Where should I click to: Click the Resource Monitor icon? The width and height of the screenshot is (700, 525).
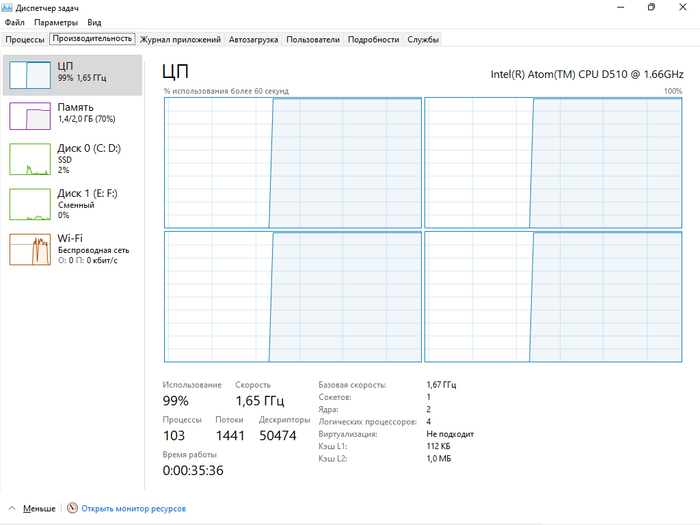[x=72, y=508]
